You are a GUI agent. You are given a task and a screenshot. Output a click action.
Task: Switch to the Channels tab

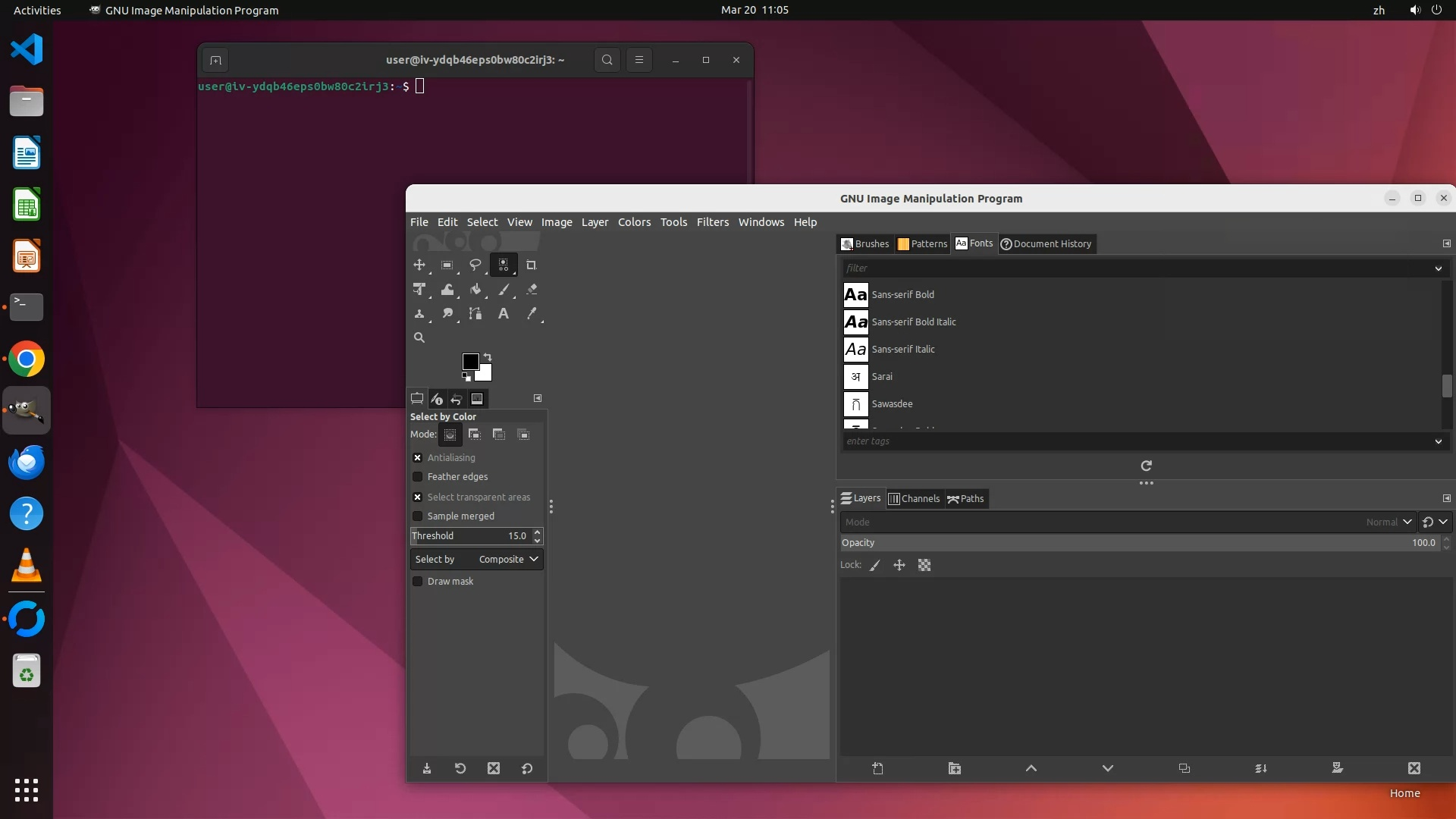point(914,498)
